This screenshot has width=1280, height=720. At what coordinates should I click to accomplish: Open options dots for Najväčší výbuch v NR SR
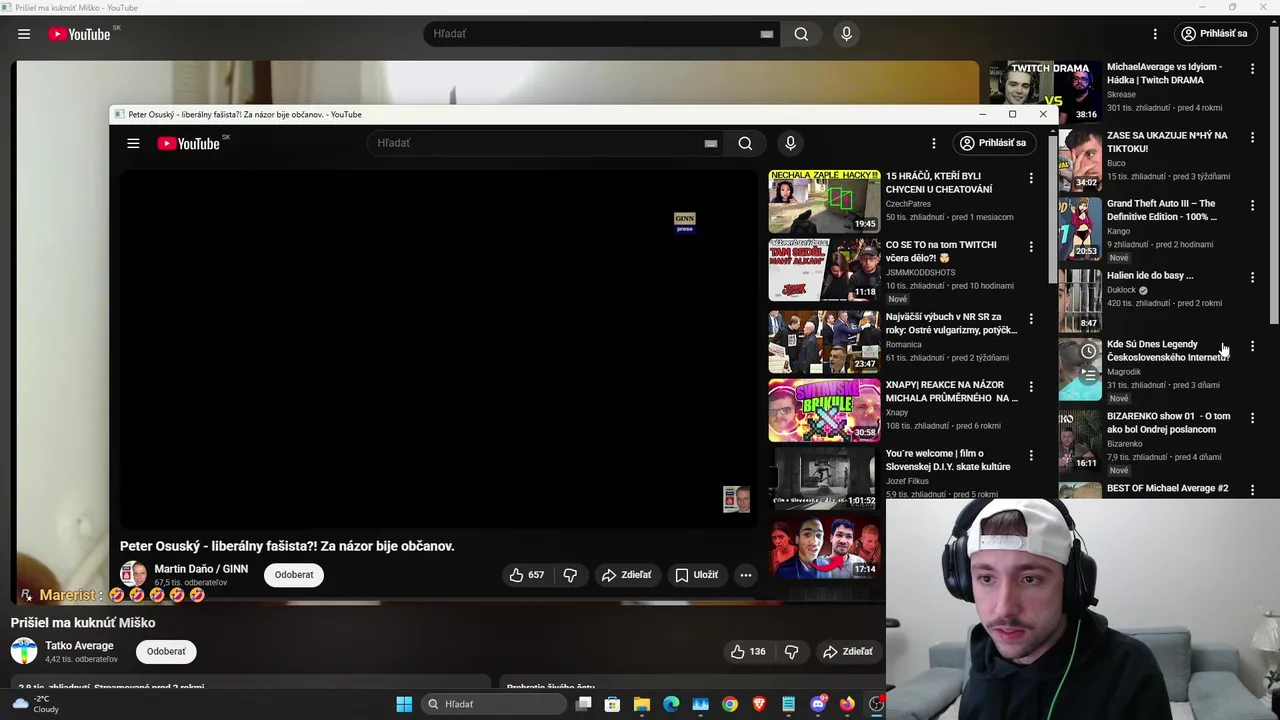coord(1031,318)
